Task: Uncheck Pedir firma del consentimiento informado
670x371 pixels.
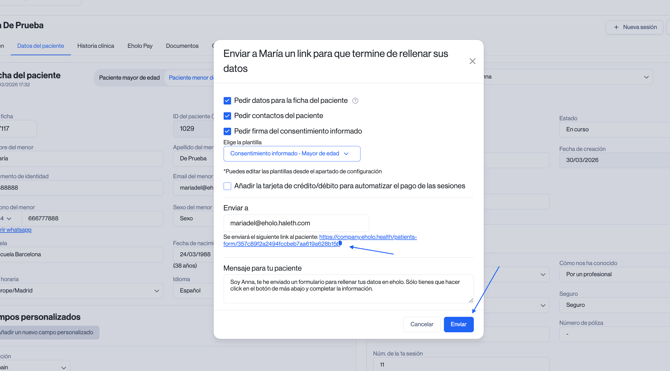Action: click(x=227, y=131)
